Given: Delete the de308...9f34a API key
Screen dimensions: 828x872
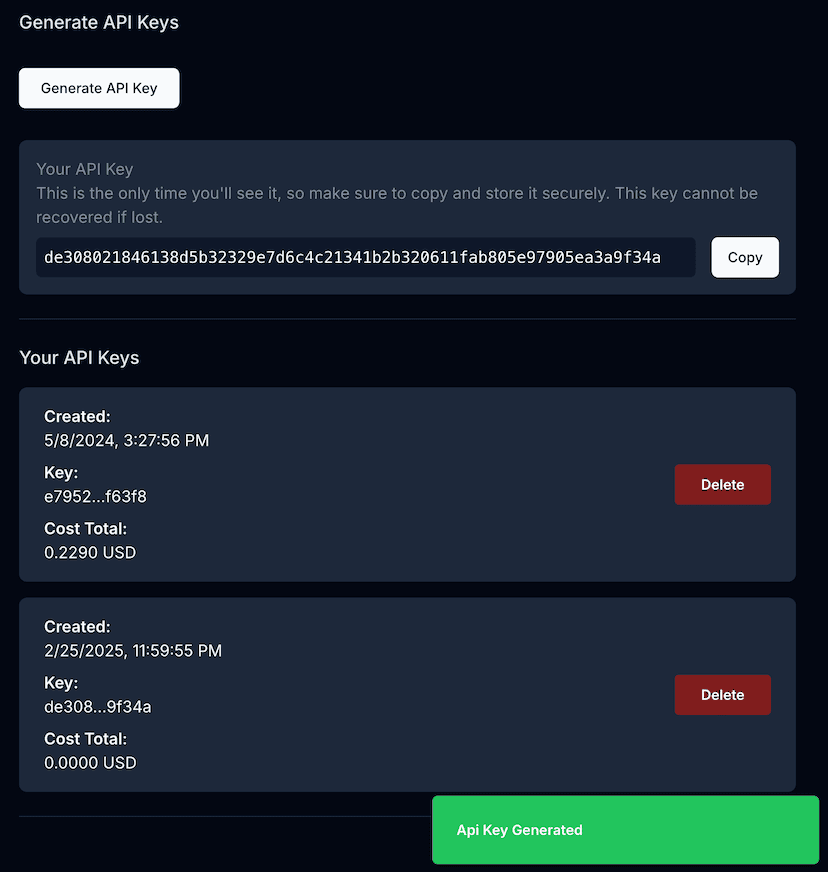Looking at the screenshot, I should (722, 695).
